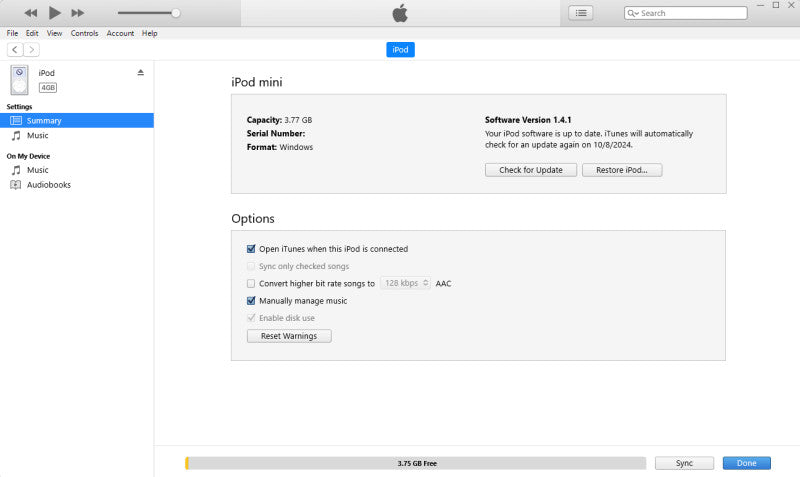Screen dimensions: 800x477
Task: Click the Done button
Action: click(x=746, y=463)
